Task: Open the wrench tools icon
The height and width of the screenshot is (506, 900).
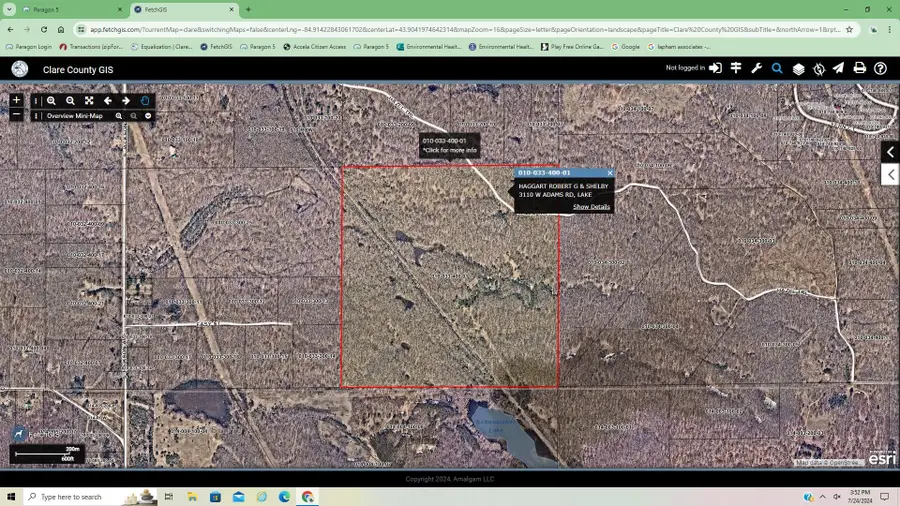Action: click(756, 69)
